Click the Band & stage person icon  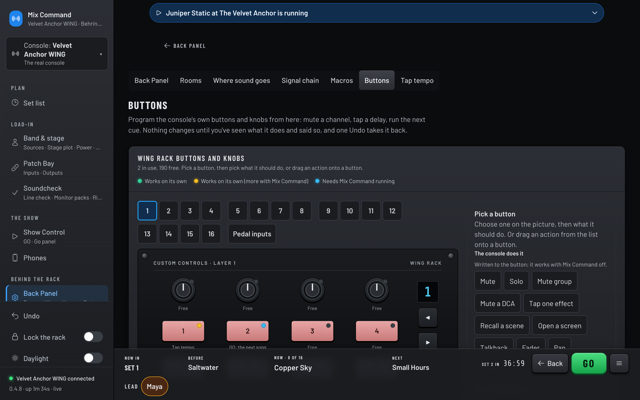(x=15, y=142)
